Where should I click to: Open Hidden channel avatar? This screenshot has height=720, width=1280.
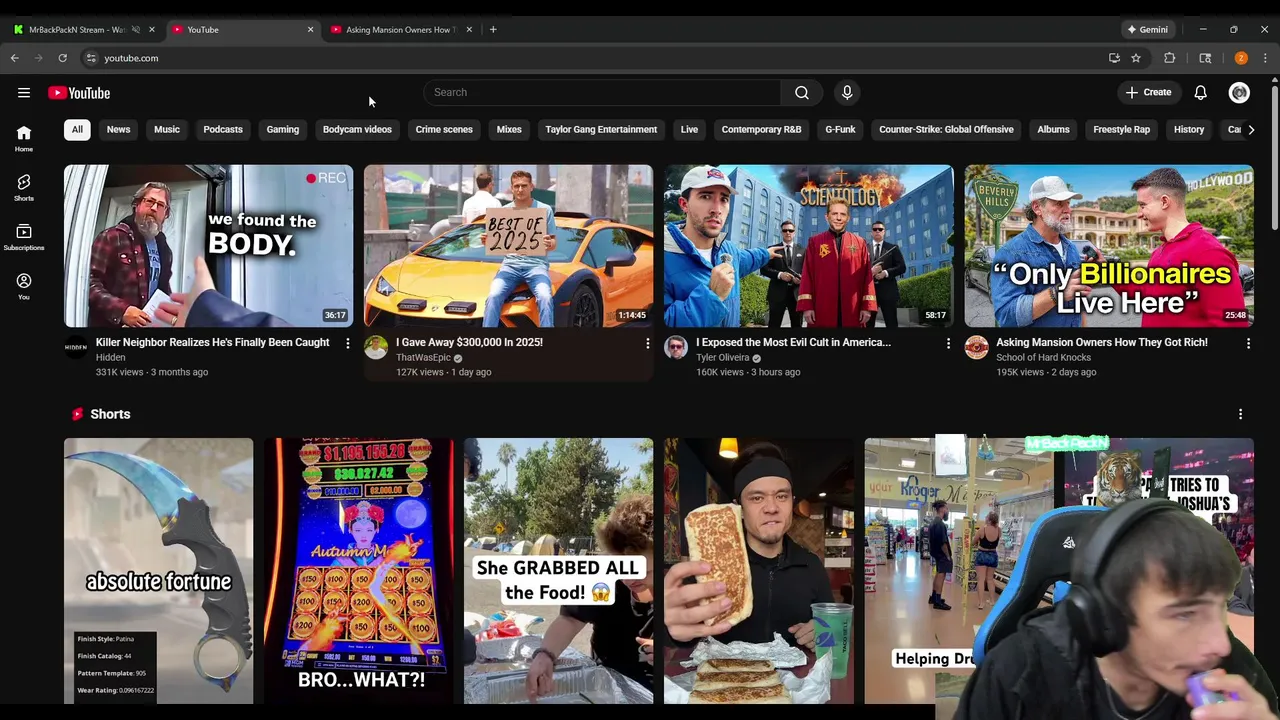point(76,347)
